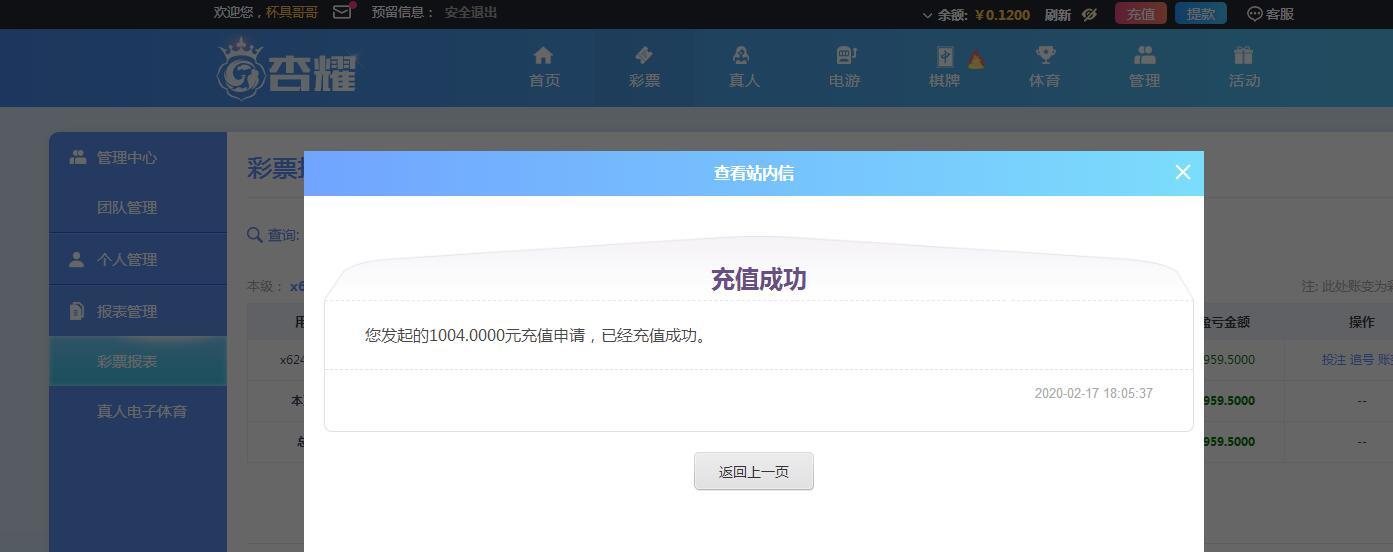Open the 电游 slot machine icon
The width and height of the screenshot is (1393, 552).
845,55
